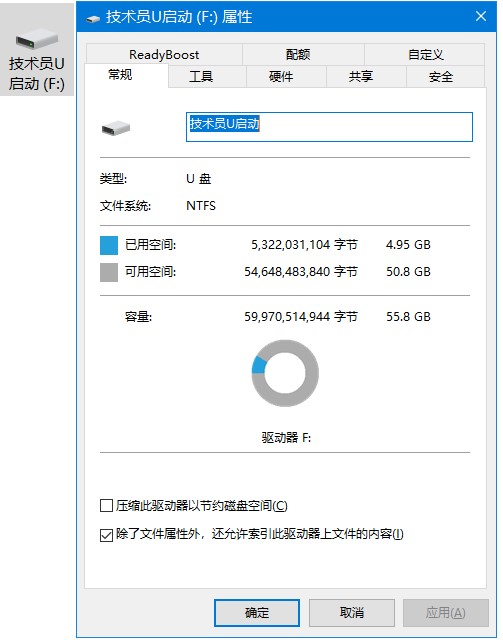Click the NTFS file system value
Screen dimensions: 503x644
click(201, 205)
